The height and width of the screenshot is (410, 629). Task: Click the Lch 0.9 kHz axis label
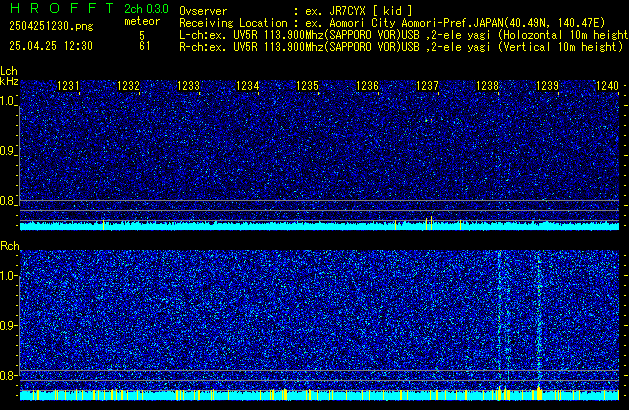tap(7, 151)
